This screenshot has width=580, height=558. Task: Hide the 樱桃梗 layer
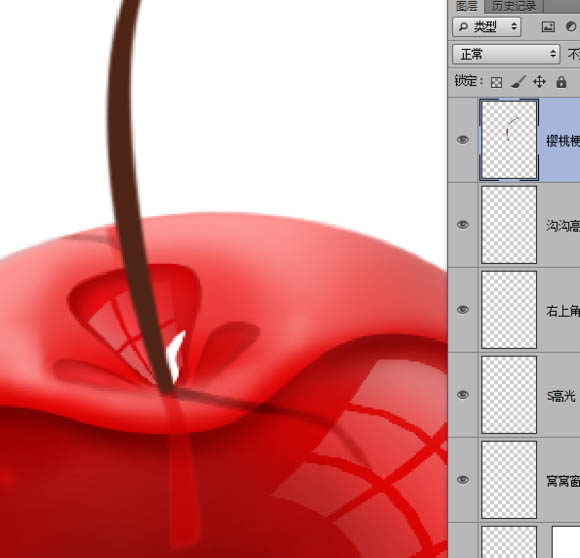[463, 139]
